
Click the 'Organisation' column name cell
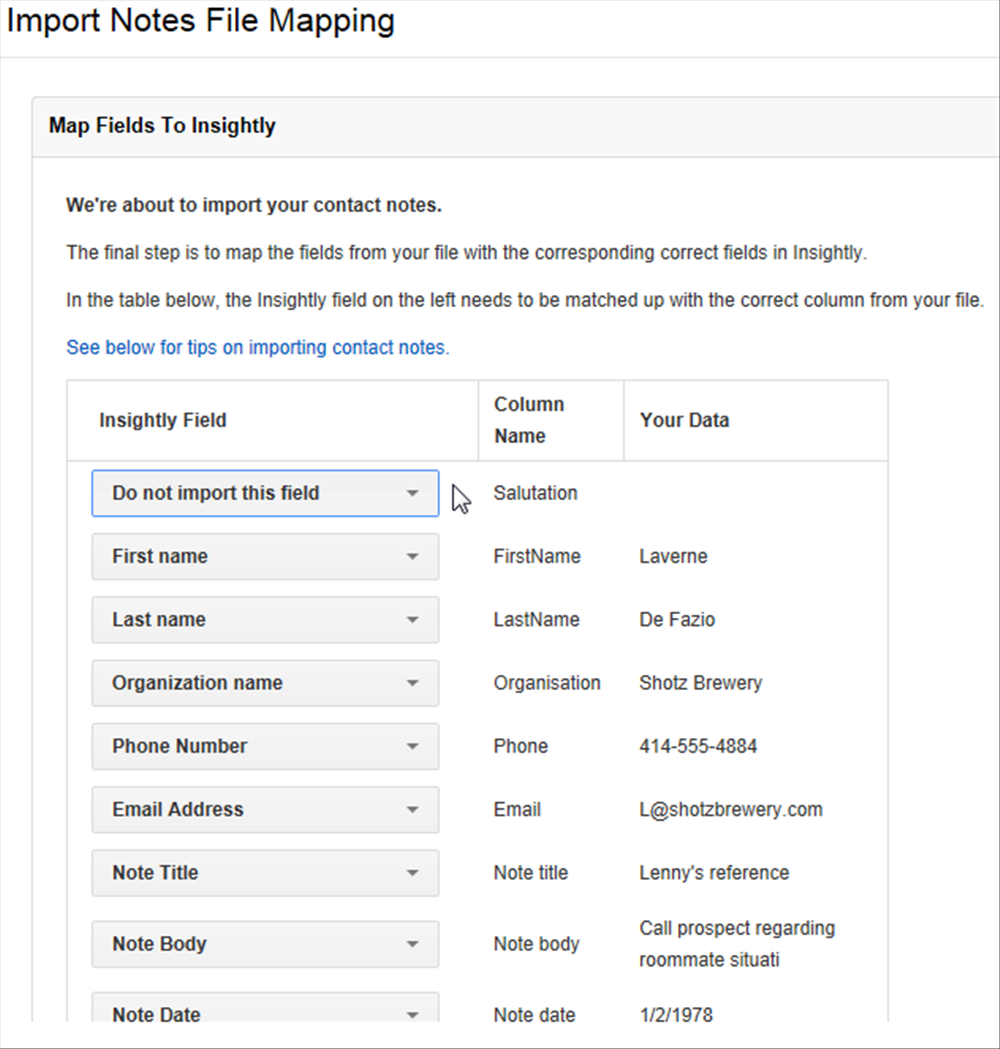[547, 683]
